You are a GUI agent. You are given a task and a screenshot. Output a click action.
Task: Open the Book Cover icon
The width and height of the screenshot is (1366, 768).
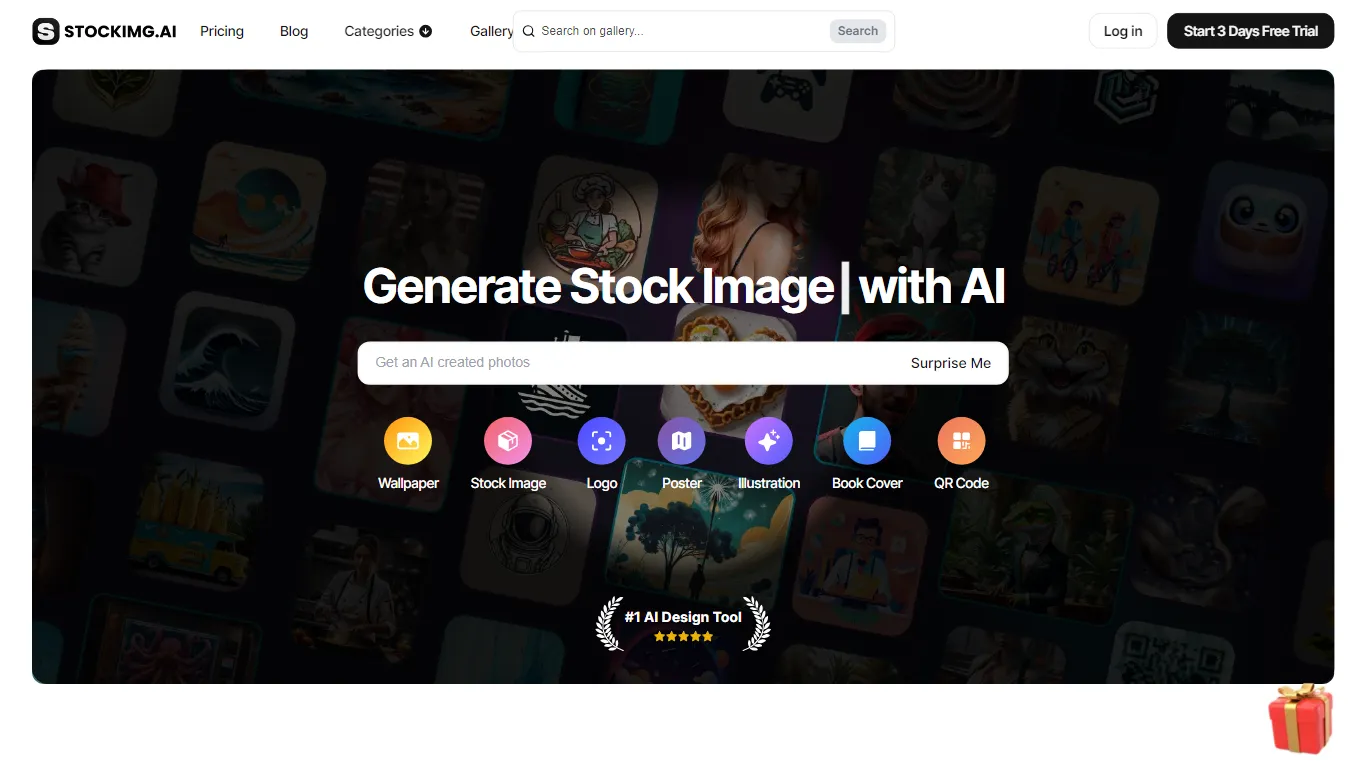[x=867, y=441]
